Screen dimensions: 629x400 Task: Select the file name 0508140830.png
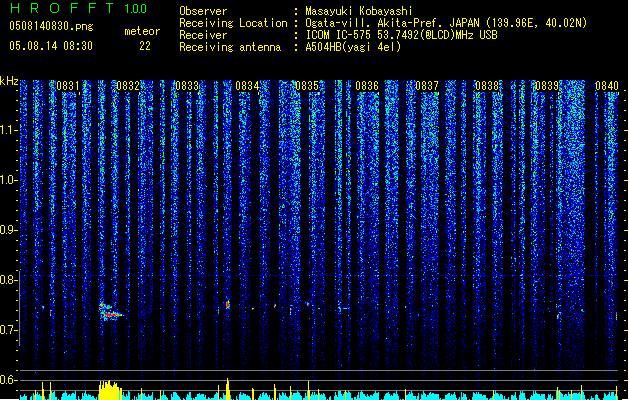pos(51,26)
